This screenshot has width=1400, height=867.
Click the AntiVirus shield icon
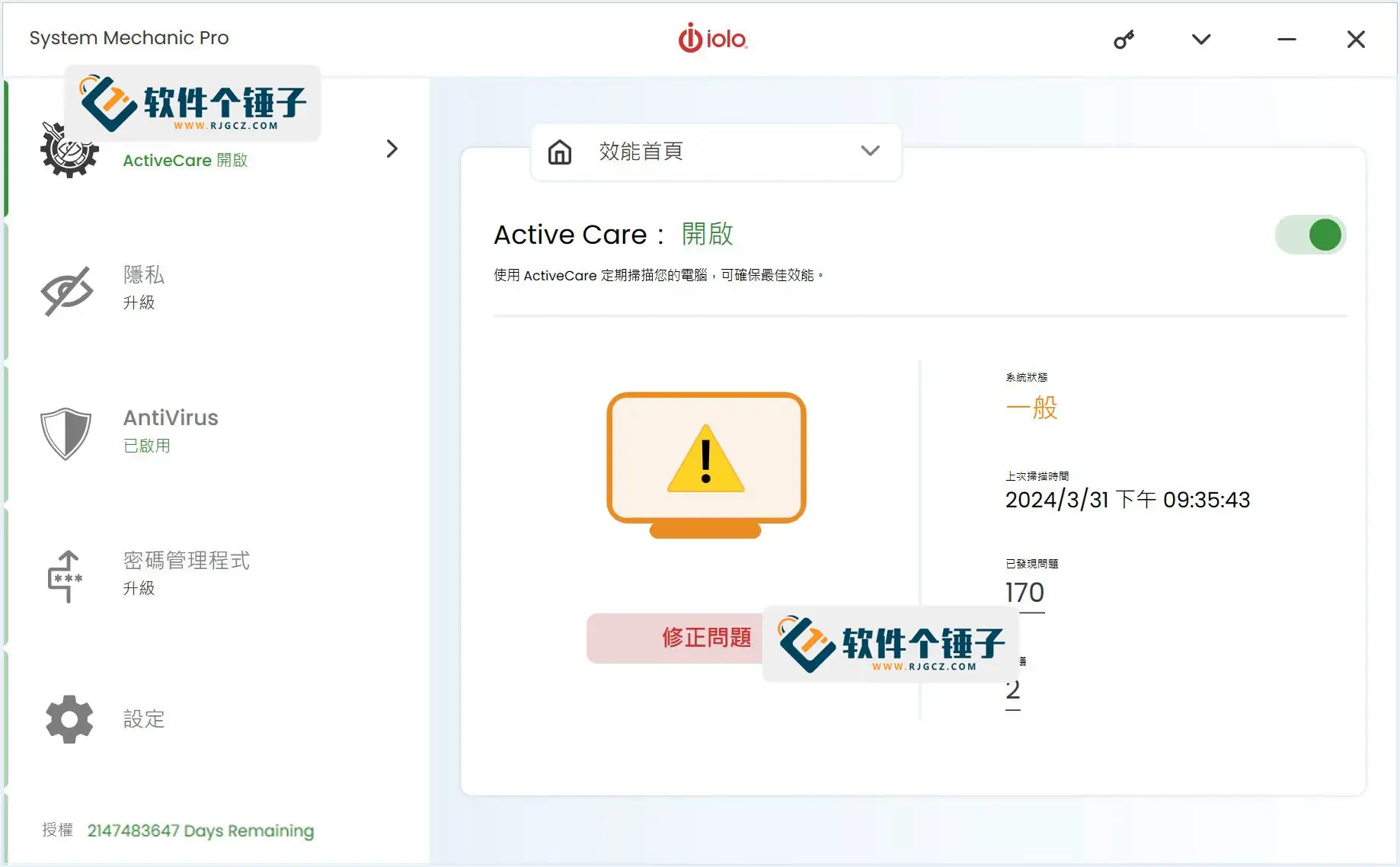(x=67, y=433)
